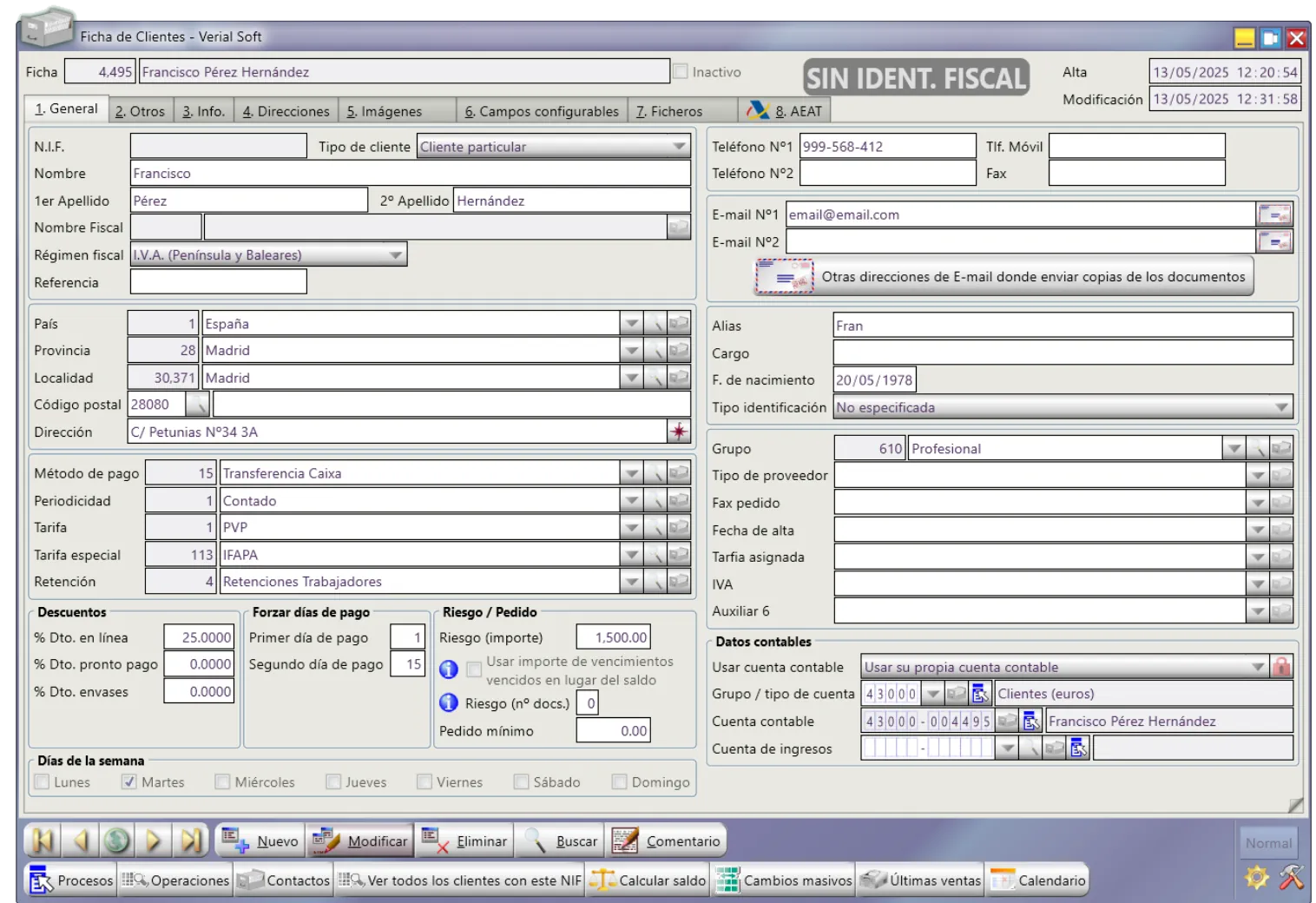
Task: Click the green refresh globe icon
Action: coord(117,840)
